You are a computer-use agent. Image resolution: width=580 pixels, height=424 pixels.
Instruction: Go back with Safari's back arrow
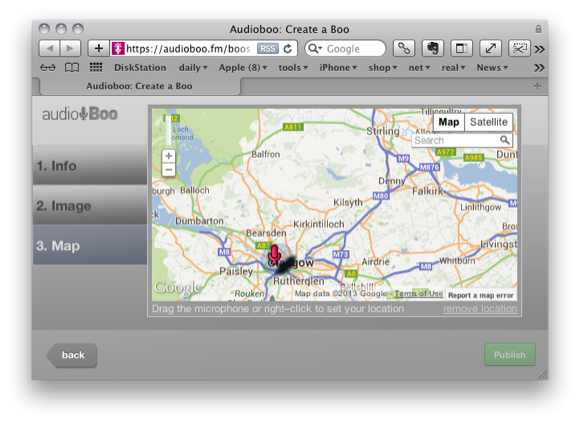pos(50,48)
